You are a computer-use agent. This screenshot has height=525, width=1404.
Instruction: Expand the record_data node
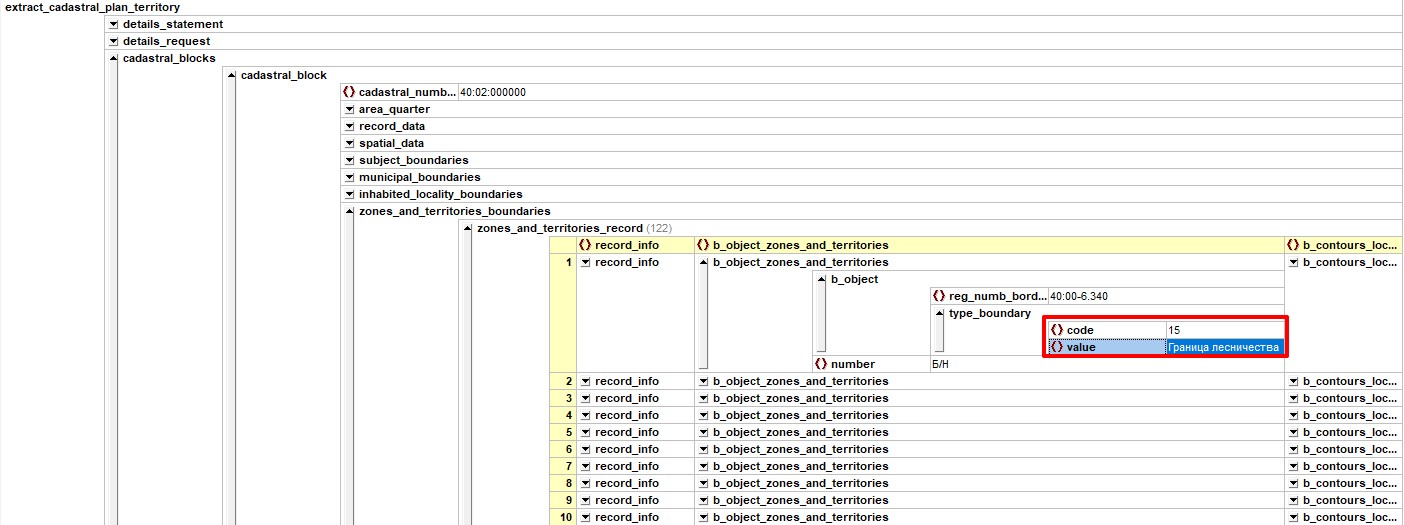tap(349, 126)
